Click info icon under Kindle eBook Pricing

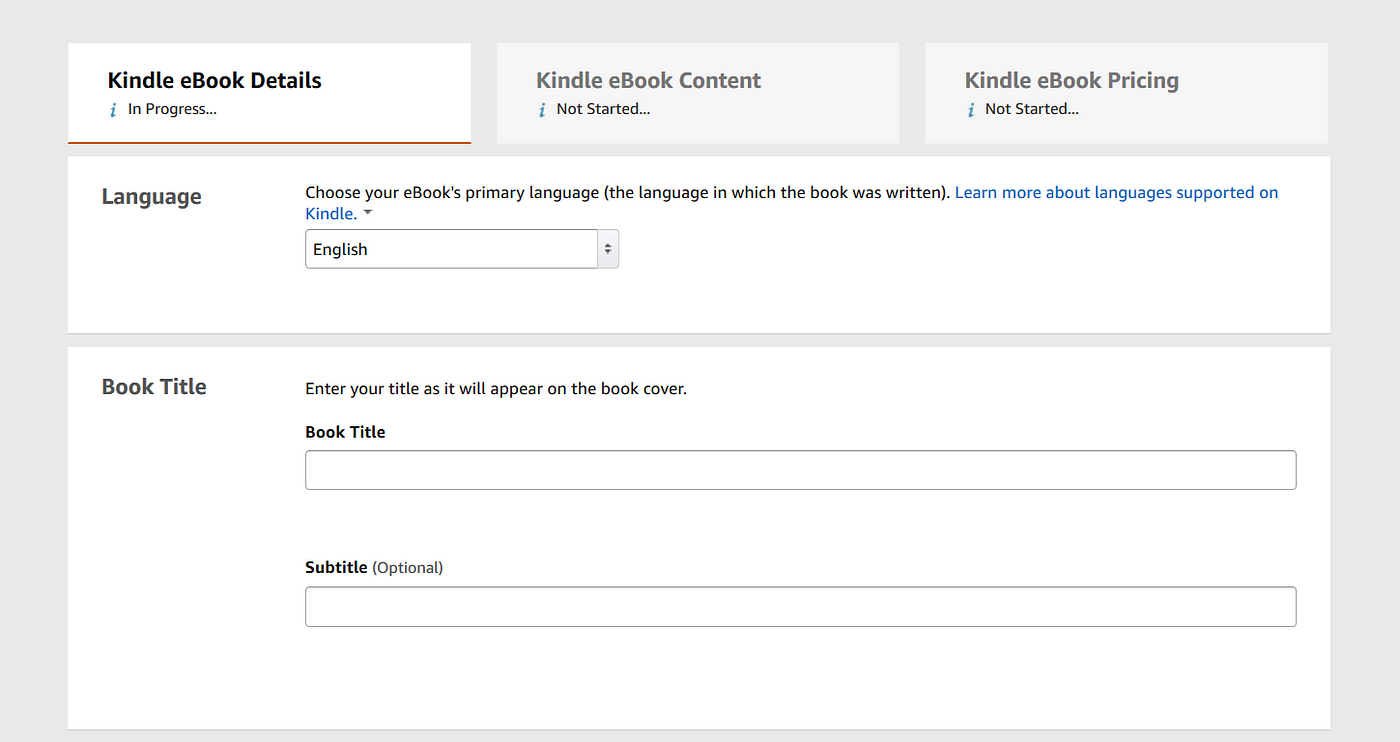(971, 110)
